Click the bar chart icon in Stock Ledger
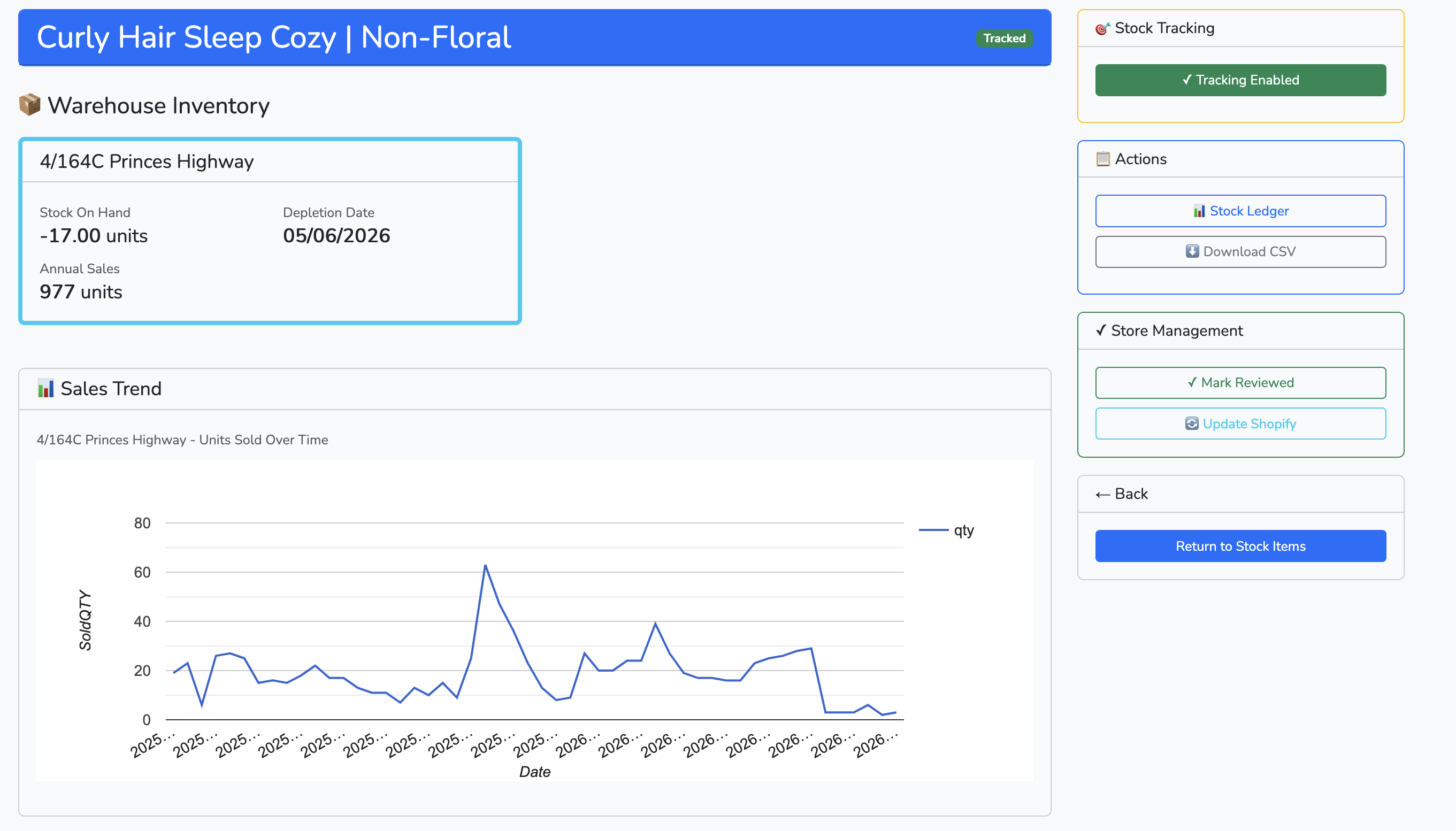 click(1199, 211)
